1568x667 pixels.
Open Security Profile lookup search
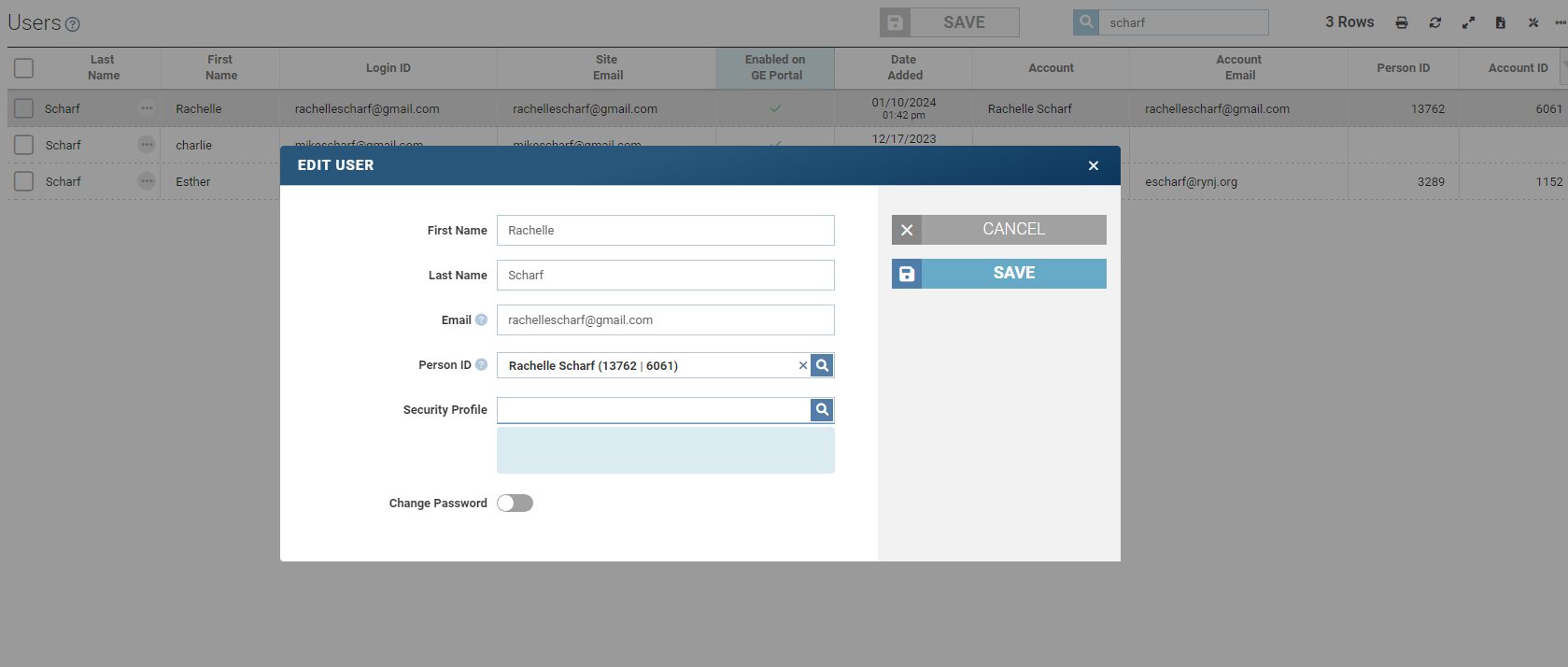click(x=822, y=409)
